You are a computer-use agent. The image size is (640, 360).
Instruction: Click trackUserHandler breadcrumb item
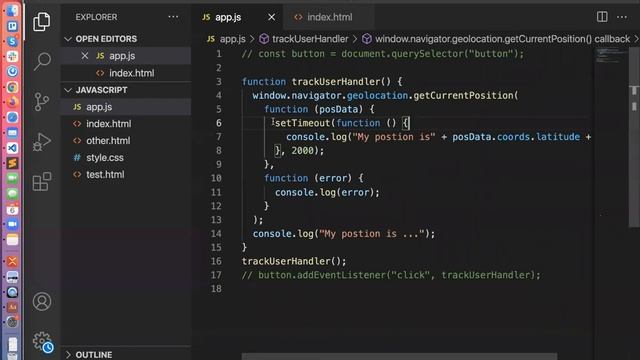click(x=310, y=39)
